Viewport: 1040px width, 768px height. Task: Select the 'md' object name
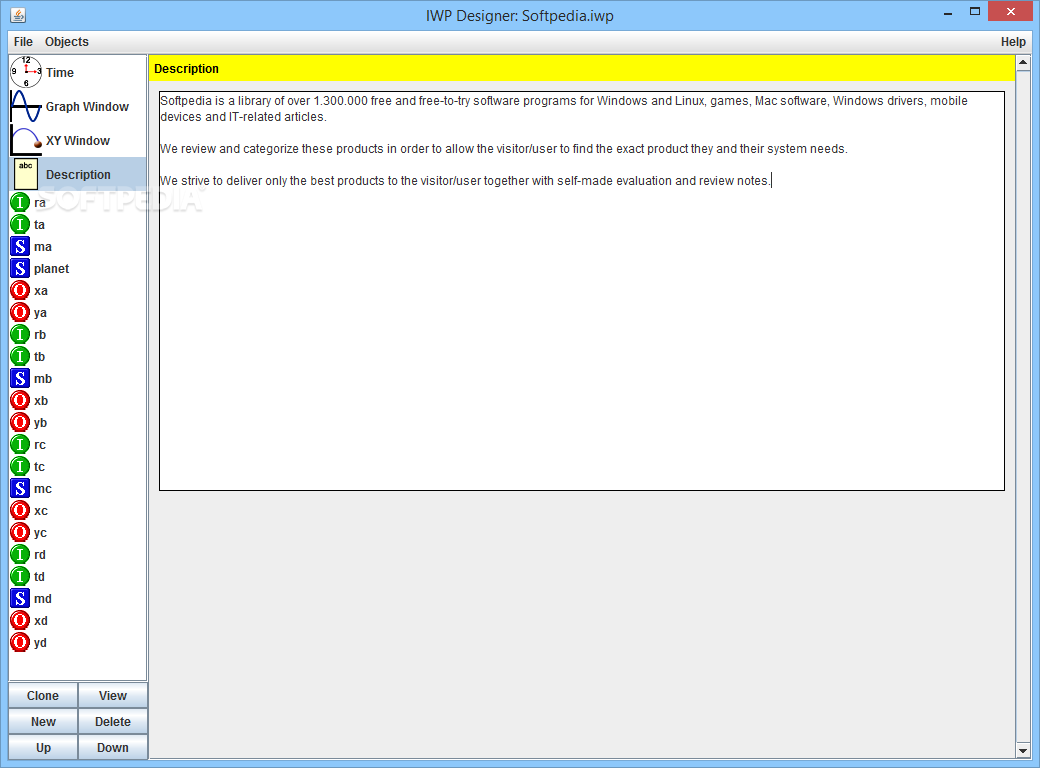[42, 599]
